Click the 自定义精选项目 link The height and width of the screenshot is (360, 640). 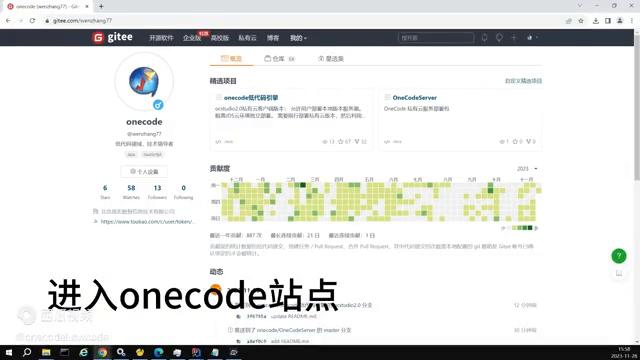(x=523, y=81)
